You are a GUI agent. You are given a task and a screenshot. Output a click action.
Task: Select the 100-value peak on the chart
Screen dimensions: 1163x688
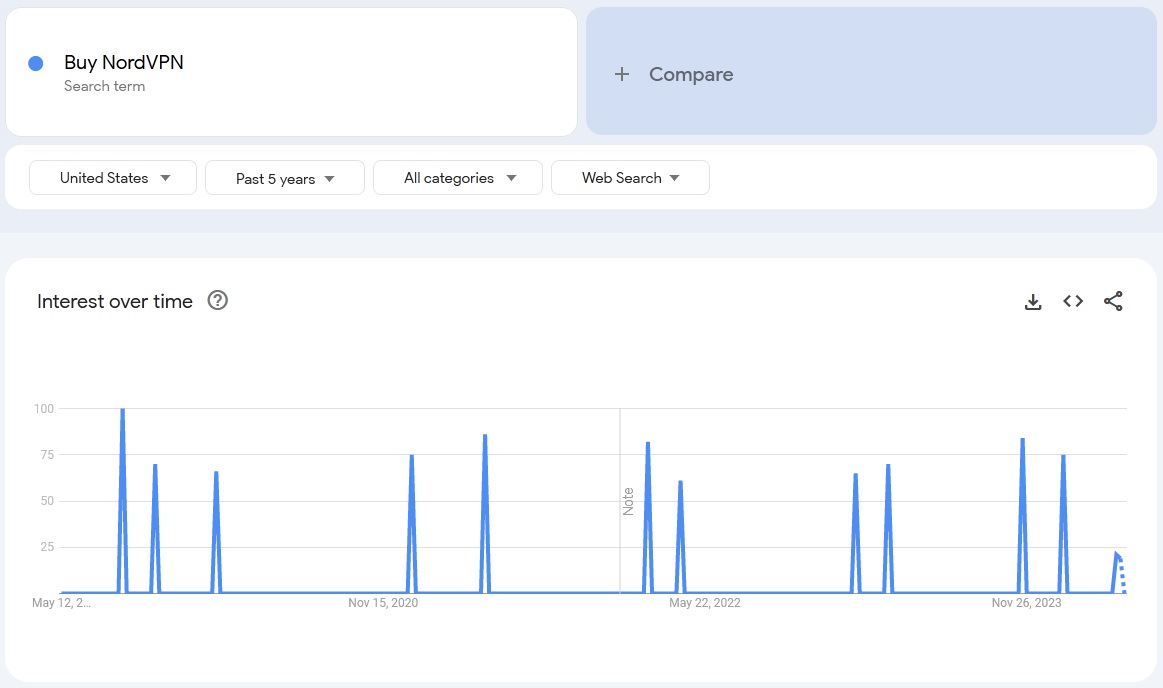tap(122, 410)
